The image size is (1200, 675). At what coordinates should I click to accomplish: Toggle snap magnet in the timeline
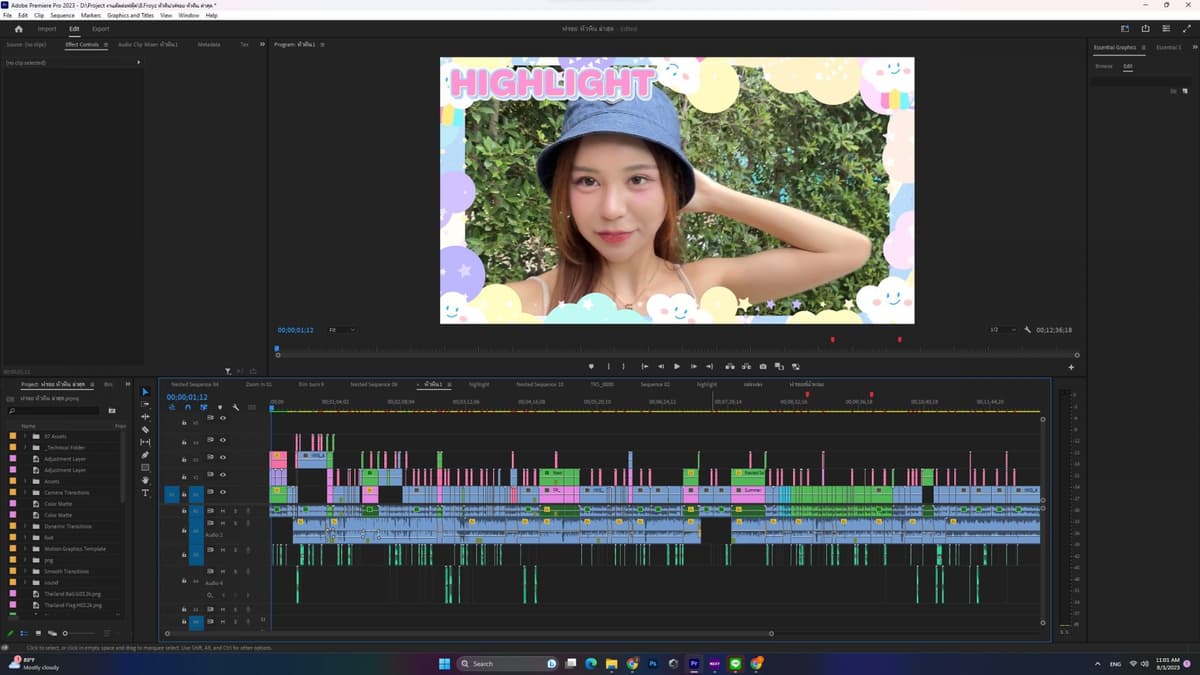click(187, 407)
